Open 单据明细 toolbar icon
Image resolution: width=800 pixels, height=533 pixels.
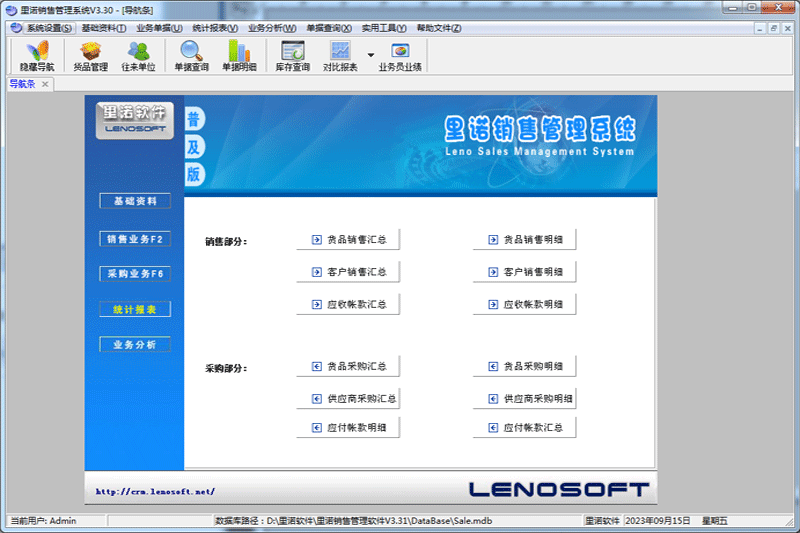click(239, 56)
